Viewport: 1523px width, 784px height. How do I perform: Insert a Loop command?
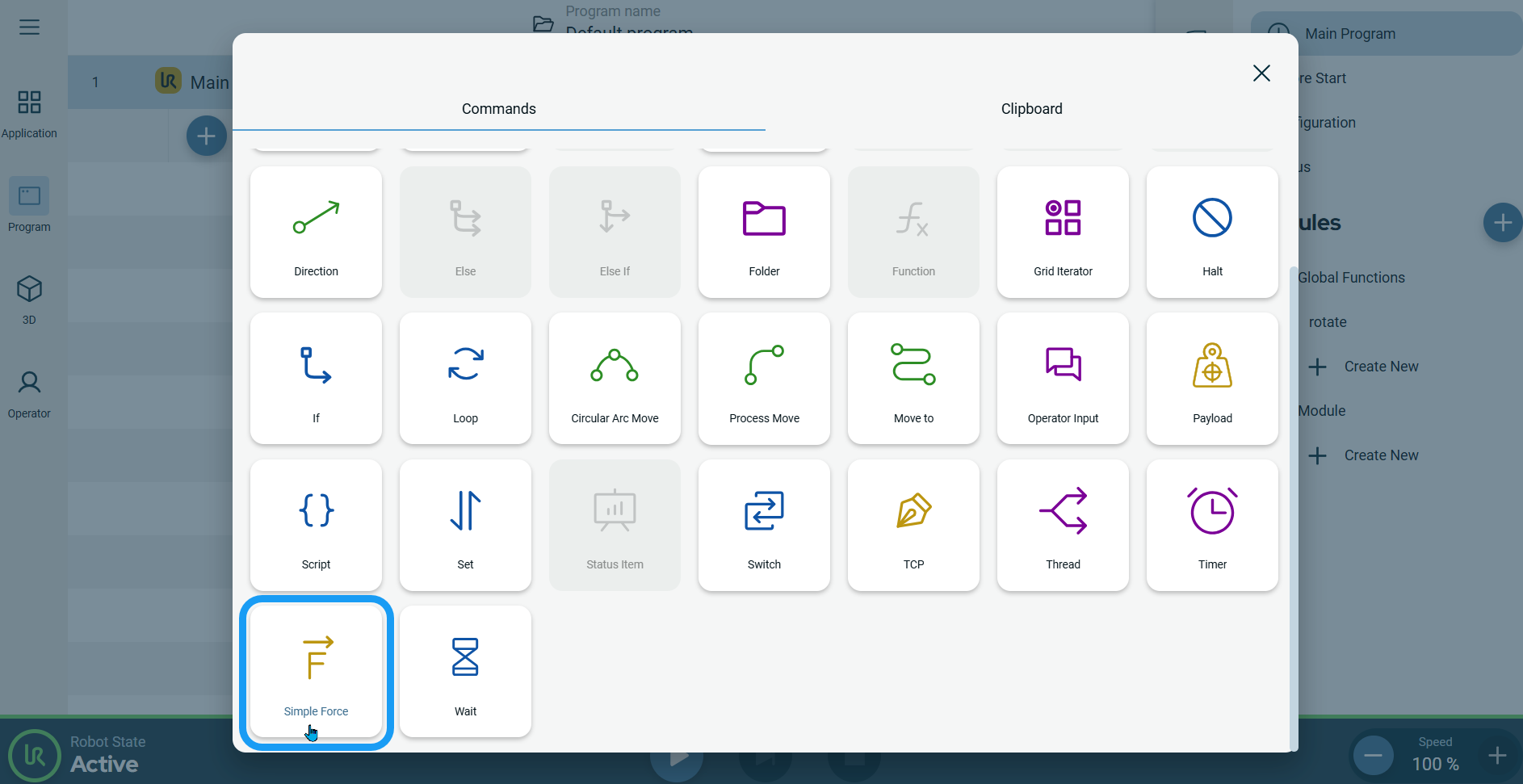pos(465,379)
